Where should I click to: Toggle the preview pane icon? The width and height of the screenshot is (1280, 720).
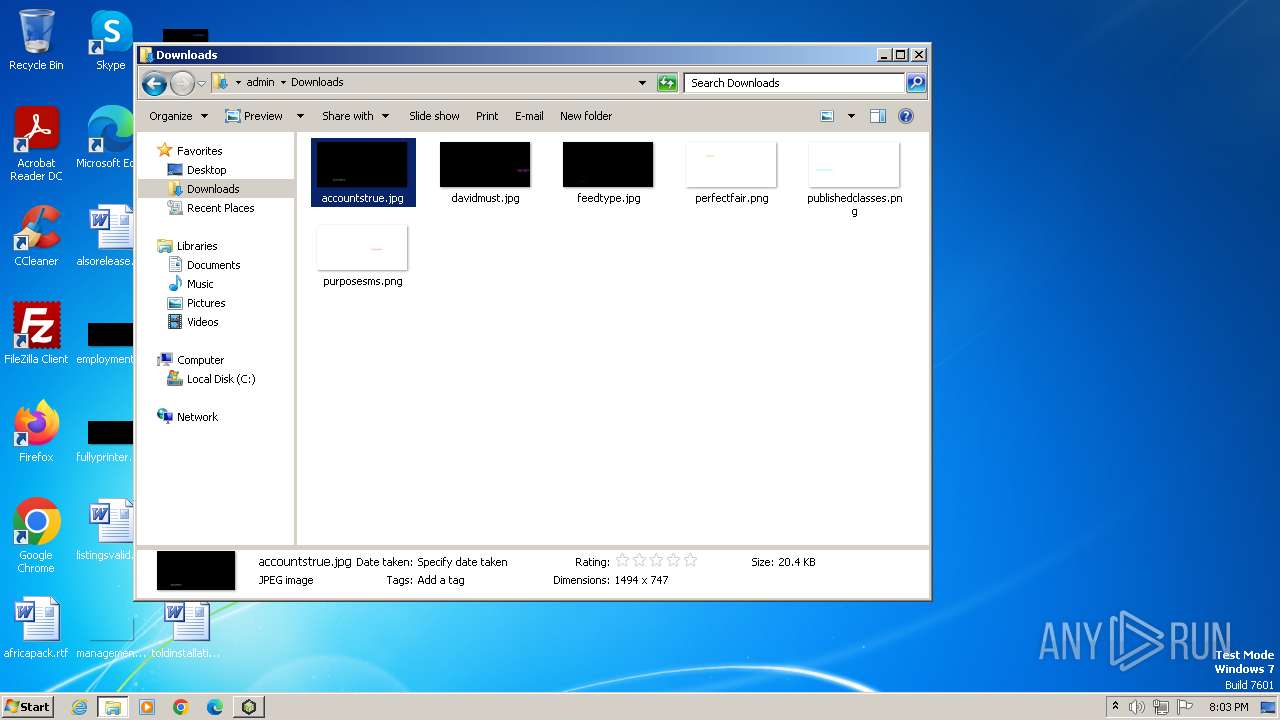click(878, 116)
